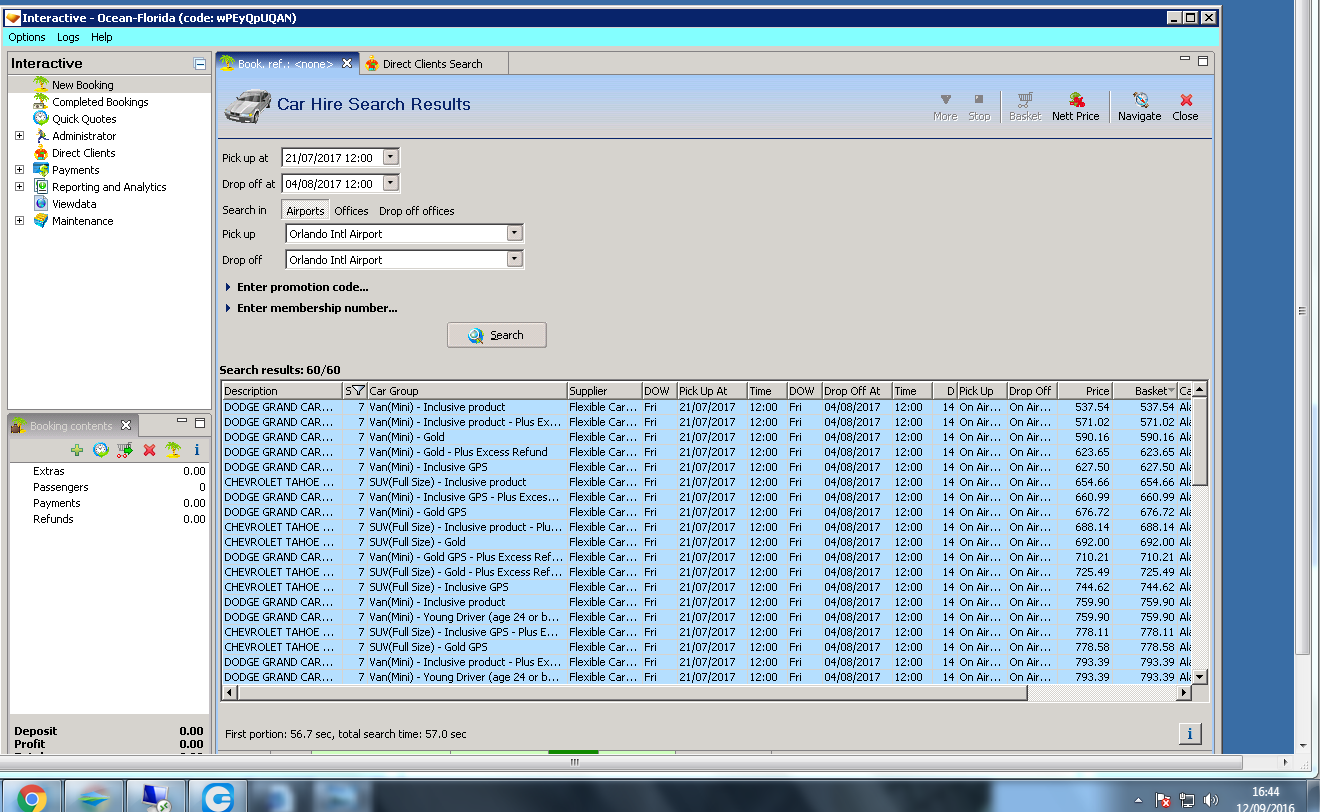Click the blue info icon in Booking contents

point(197,450)
